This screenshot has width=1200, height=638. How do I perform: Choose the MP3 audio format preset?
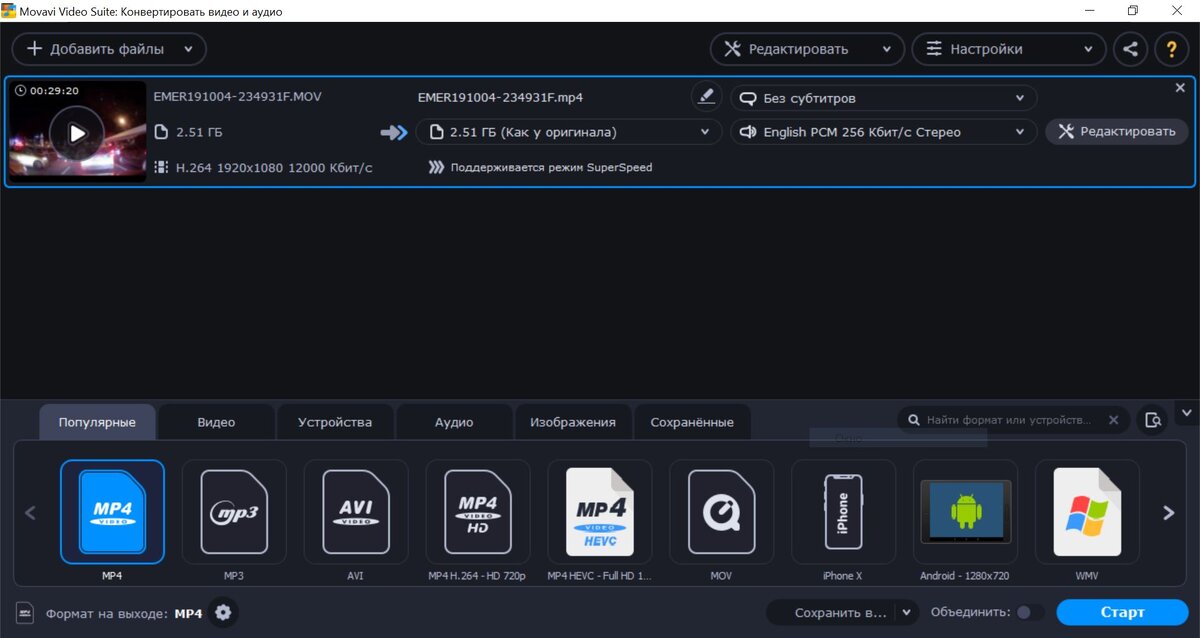[x=234, y=512]
